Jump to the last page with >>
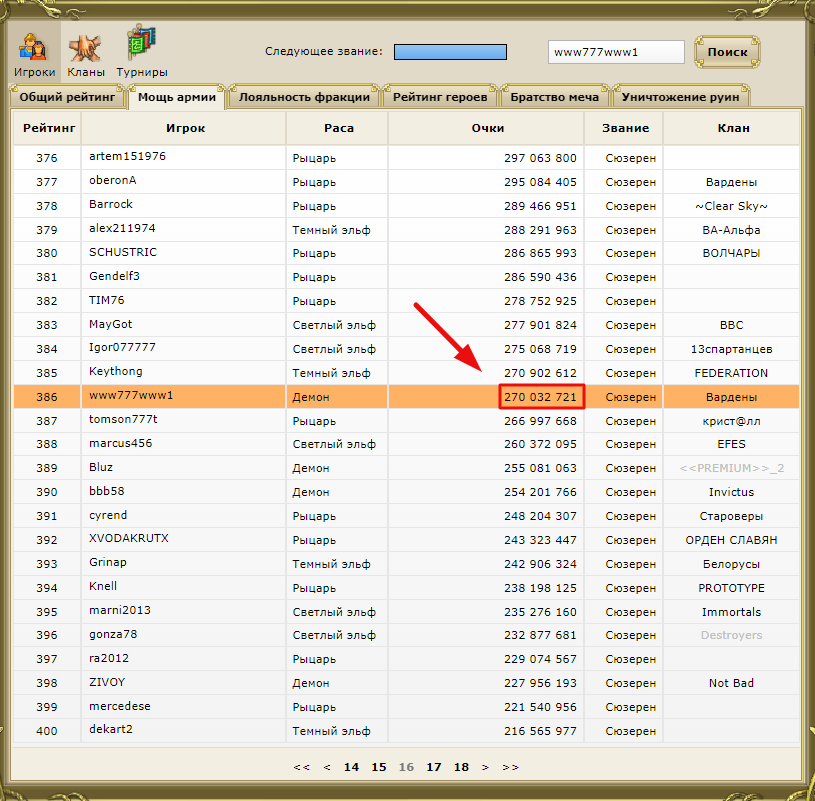This screenshot has width=815, height=801. (510, 767)
